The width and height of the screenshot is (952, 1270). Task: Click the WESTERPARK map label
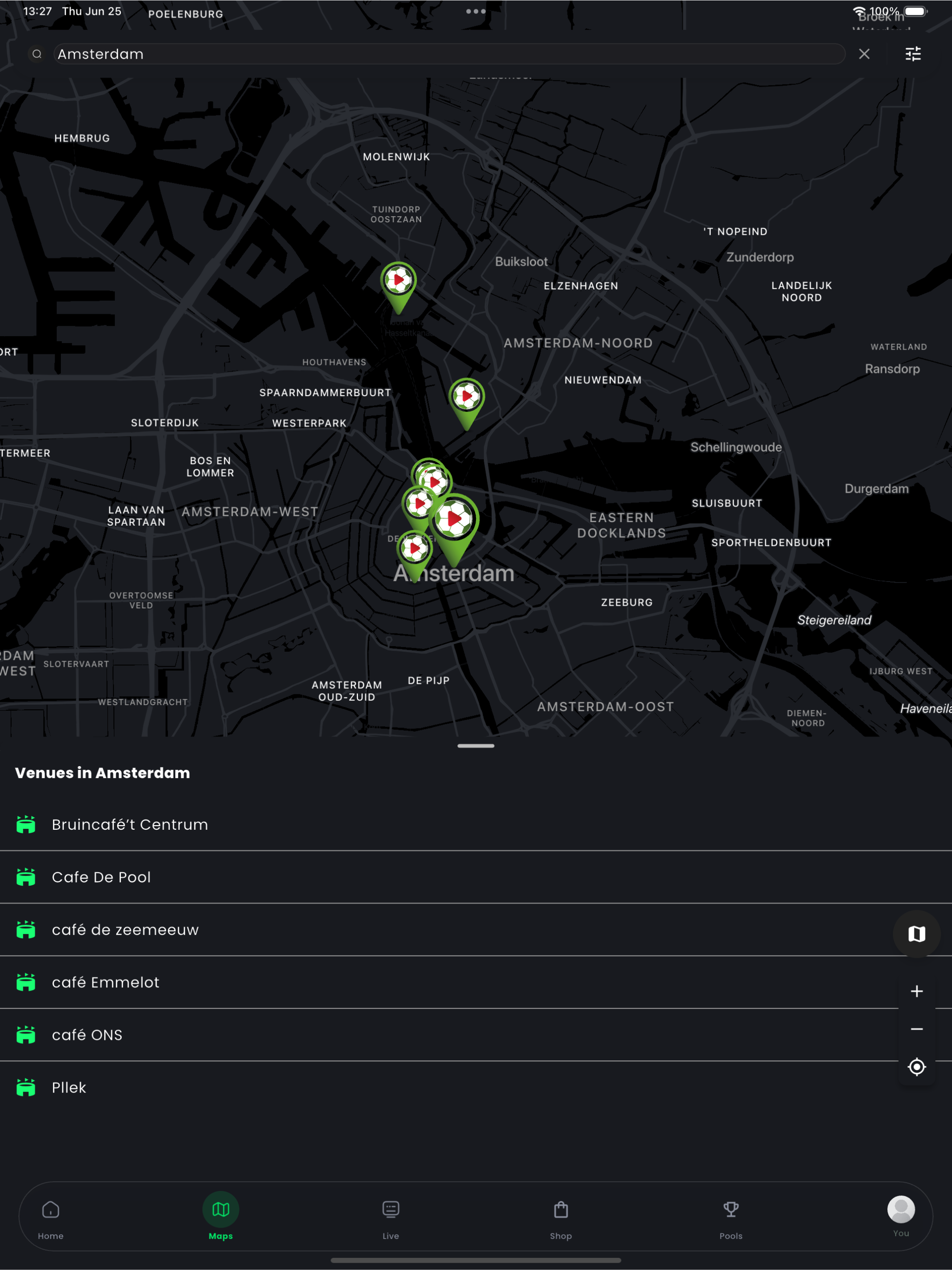coord(310,423)
